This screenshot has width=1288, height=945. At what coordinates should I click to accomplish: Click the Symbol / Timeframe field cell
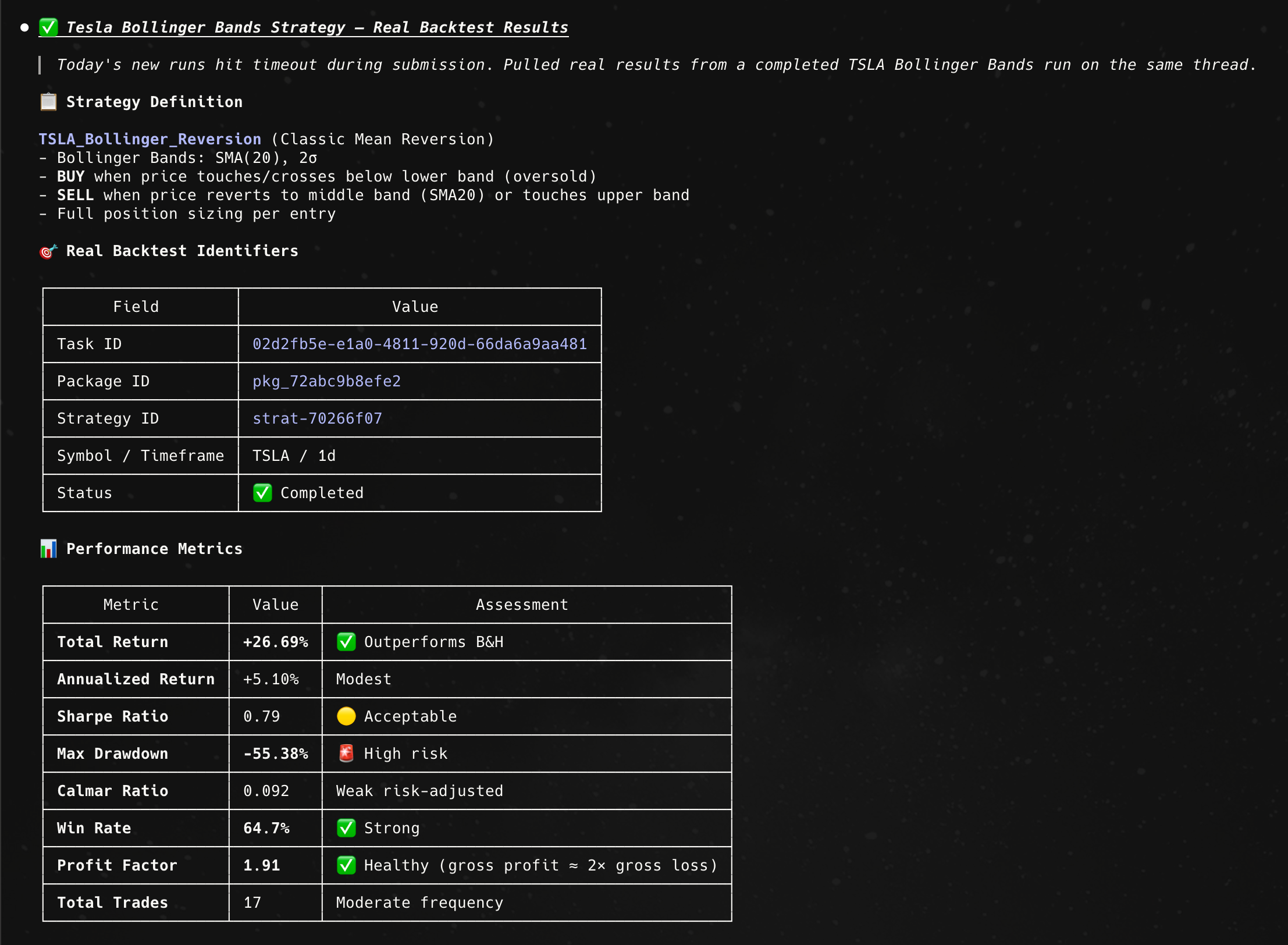click(x=140, y=456)
